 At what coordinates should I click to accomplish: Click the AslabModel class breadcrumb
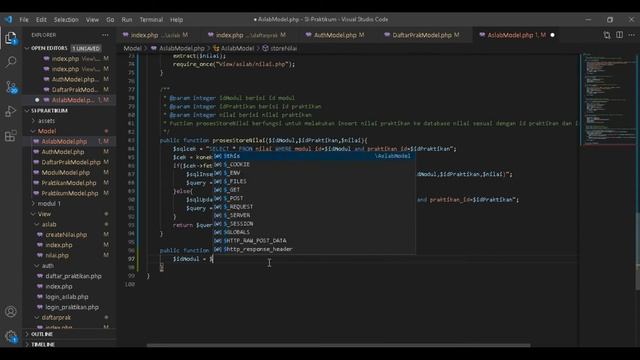(233, 48)
